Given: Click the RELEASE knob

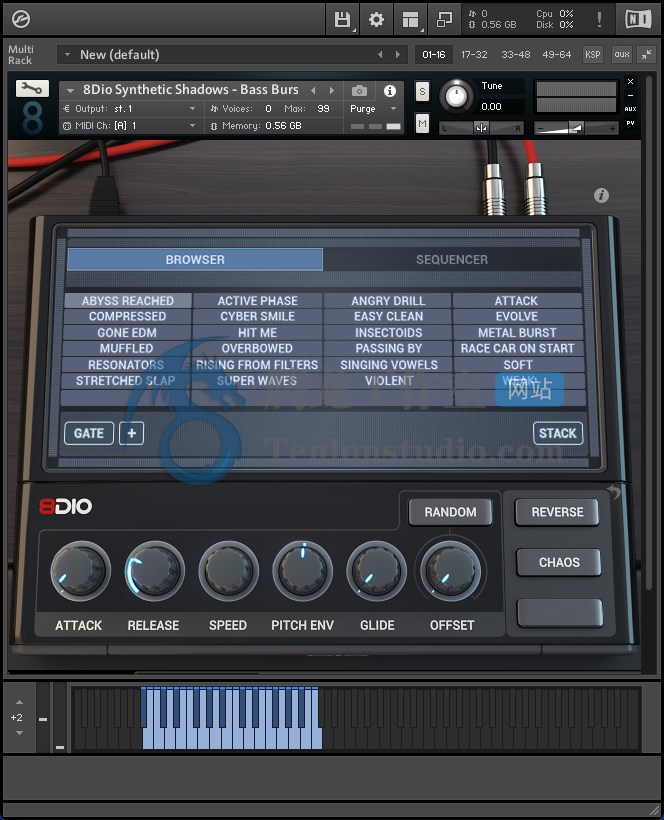Looking at the screenshot, I should (x=154, y=571).
